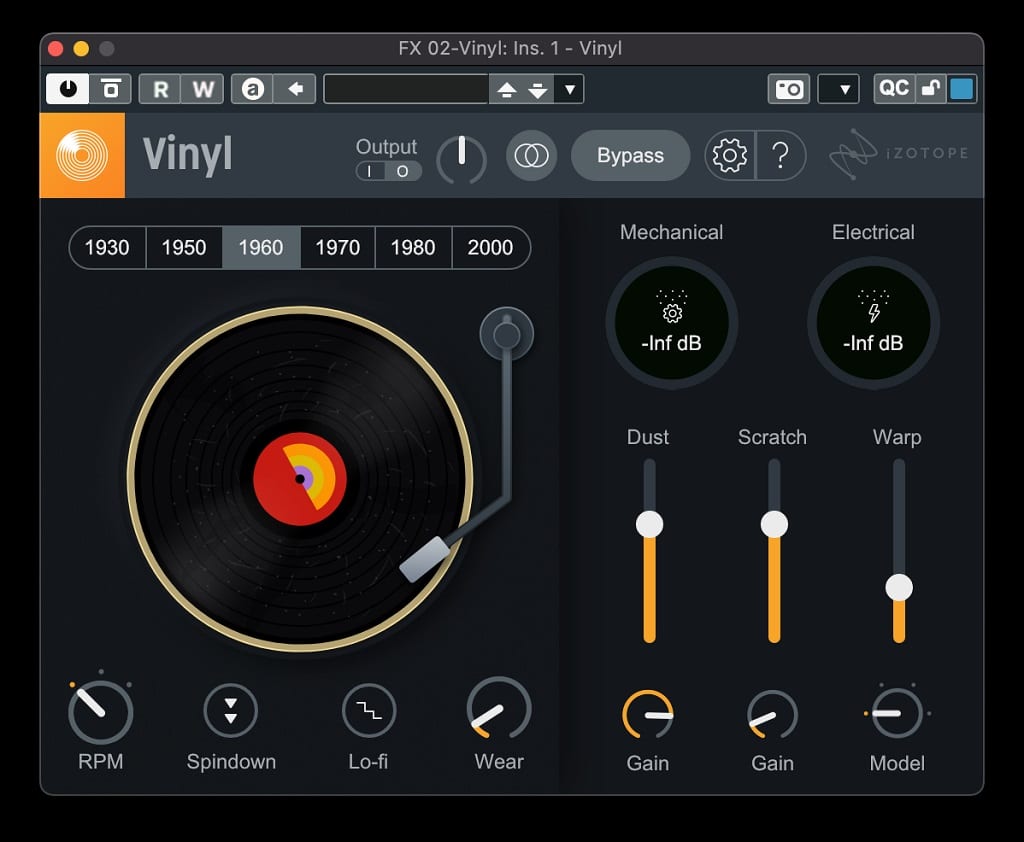This screenshot has height=842, width=1024.
Task: Minimize the Vinyl plugin window
Action: tap(81, 49)
